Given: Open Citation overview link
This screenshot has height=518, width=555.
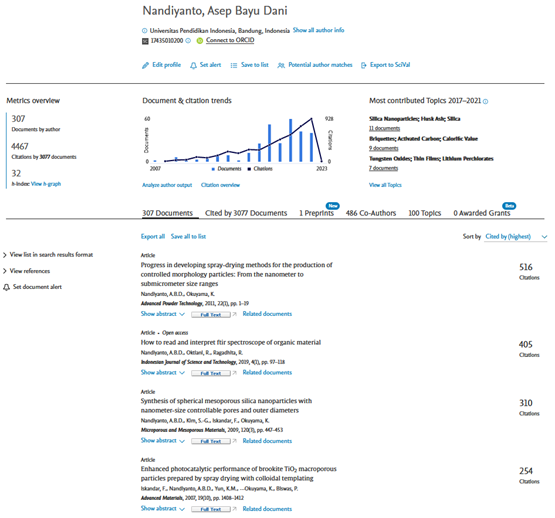Looking at the screenshot, I should pyautogui.click(x=220, y=185).
